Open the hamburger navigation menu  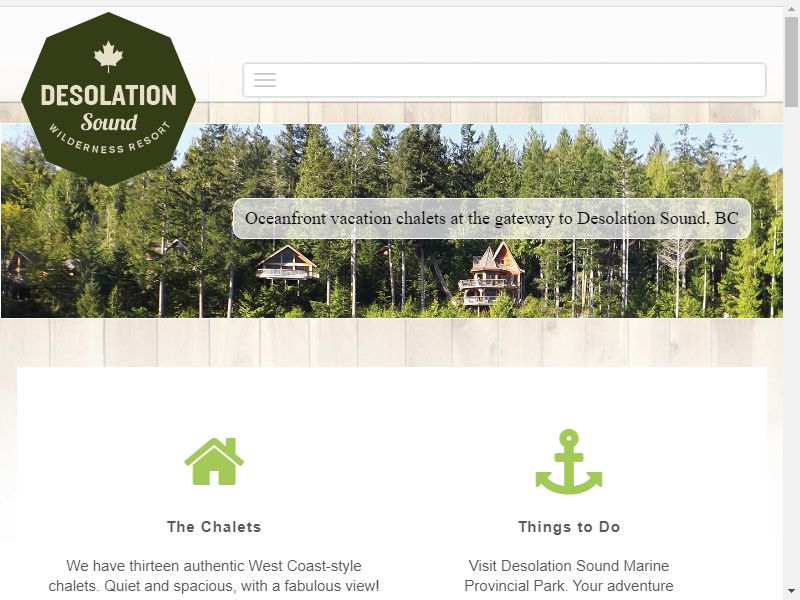pyautogui.click(x=265, y=80)
